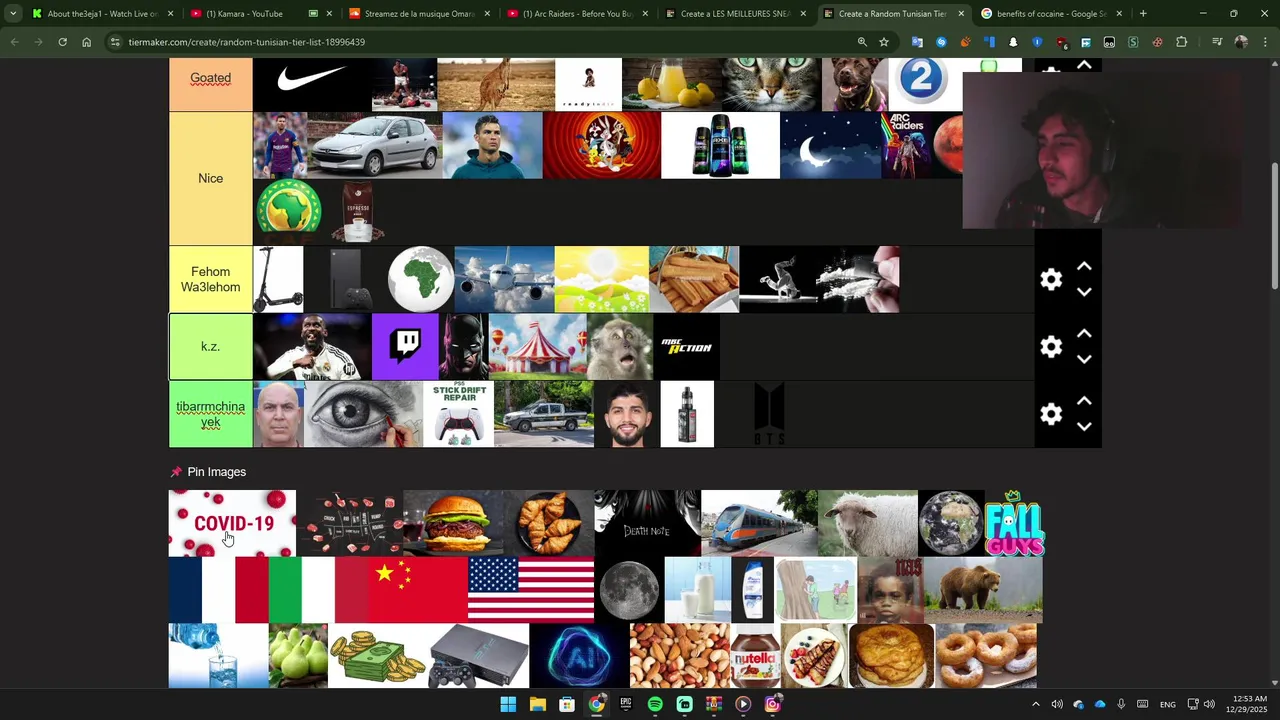Open settings gear for tibarmchinayek row

tap(1050, 414)
